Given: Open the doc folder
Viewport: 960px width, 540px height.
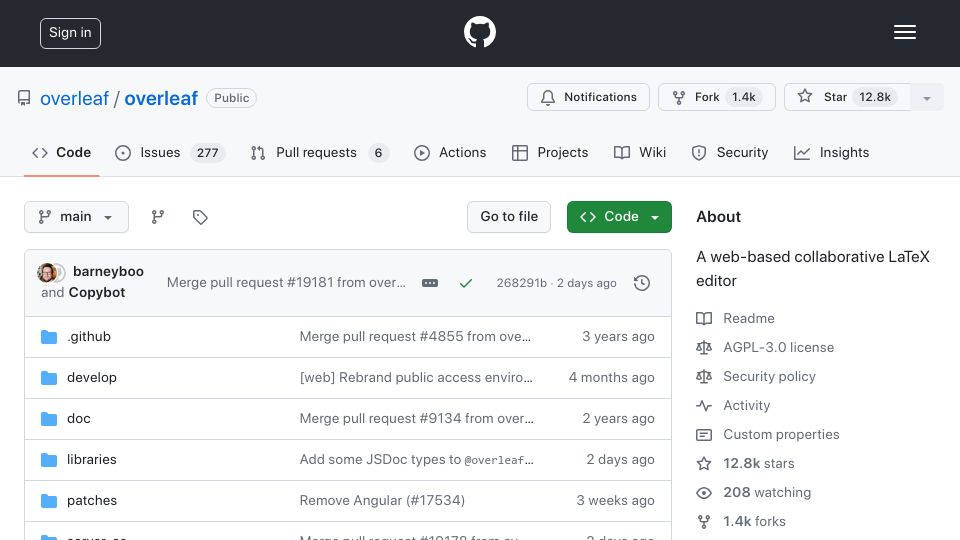Looking at the screenshot, I should coord(79,418).
